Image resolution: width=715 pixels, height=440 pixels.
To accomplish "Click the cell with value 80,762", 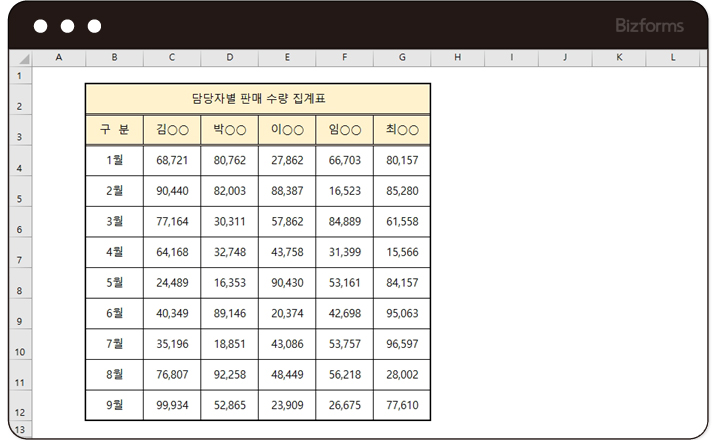I will (229, 160).
